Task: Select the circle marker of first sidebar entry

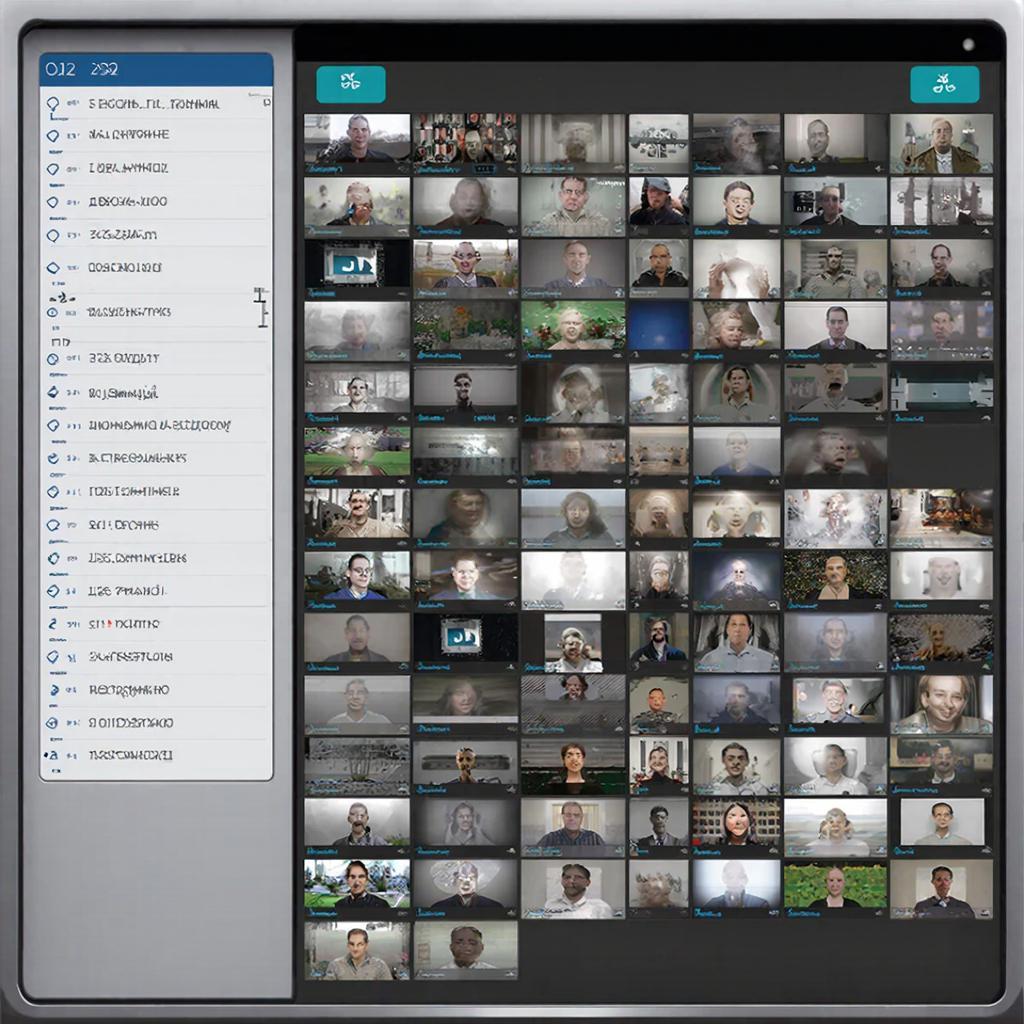Action: point(53,103)
